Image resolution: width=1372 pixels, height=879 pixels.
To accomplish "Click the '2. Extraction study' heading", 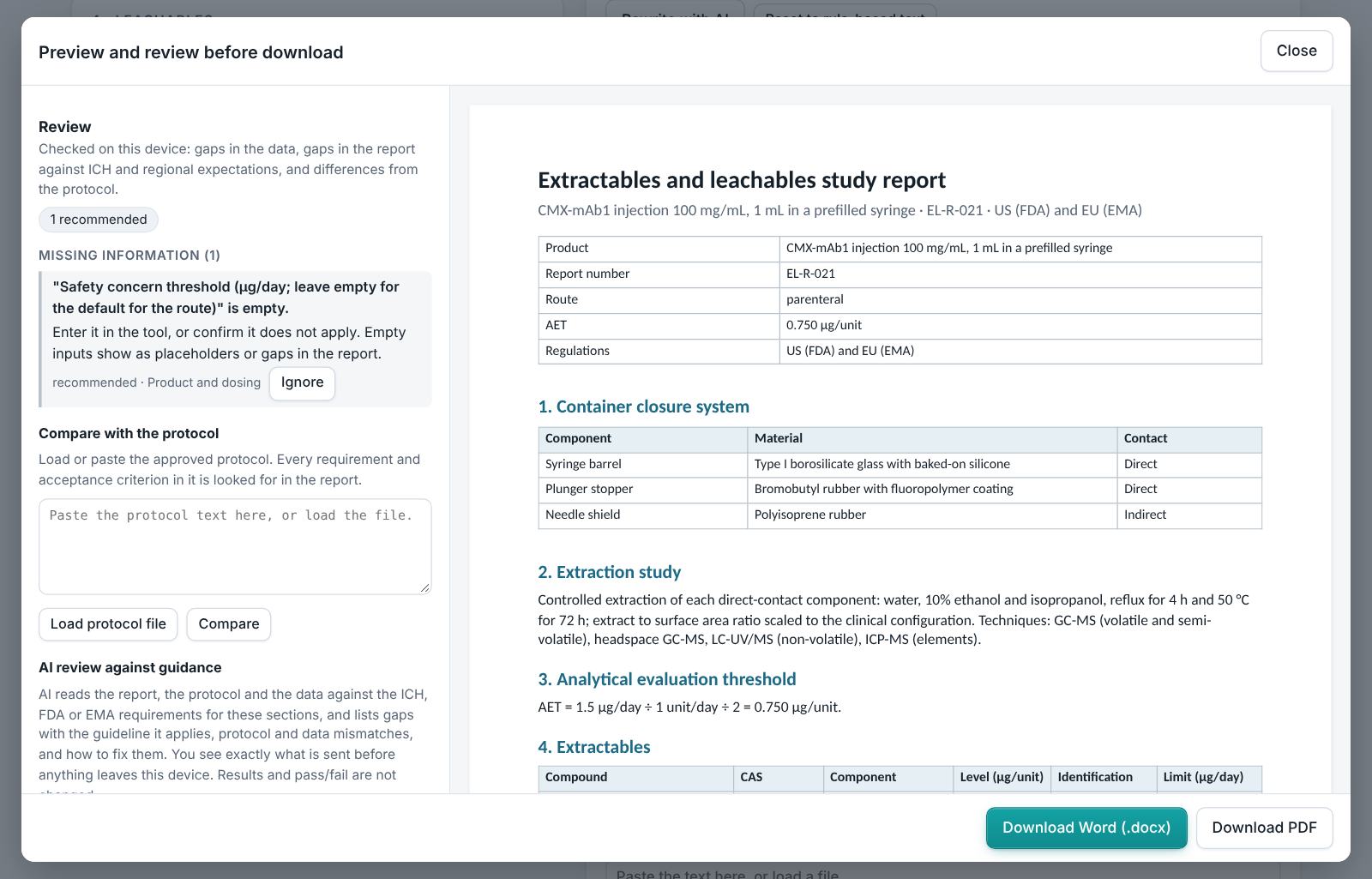I will (x=610, y=572).
